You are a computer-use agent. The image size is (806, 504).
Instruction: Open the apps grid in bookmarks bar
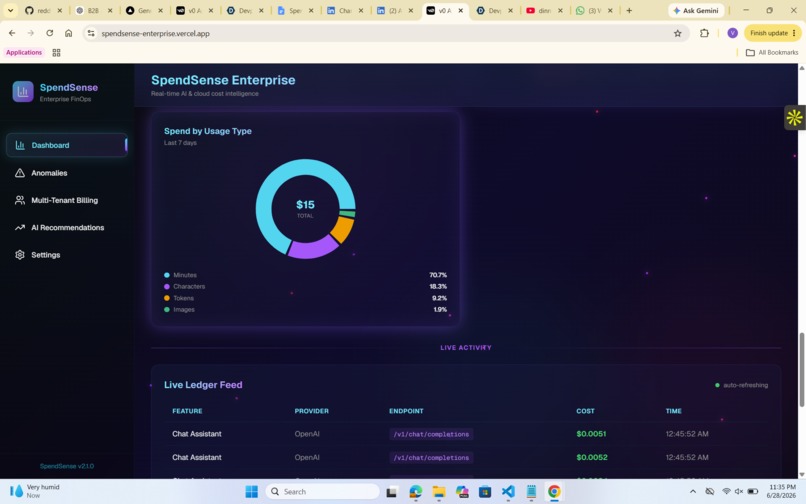point(57,52)
